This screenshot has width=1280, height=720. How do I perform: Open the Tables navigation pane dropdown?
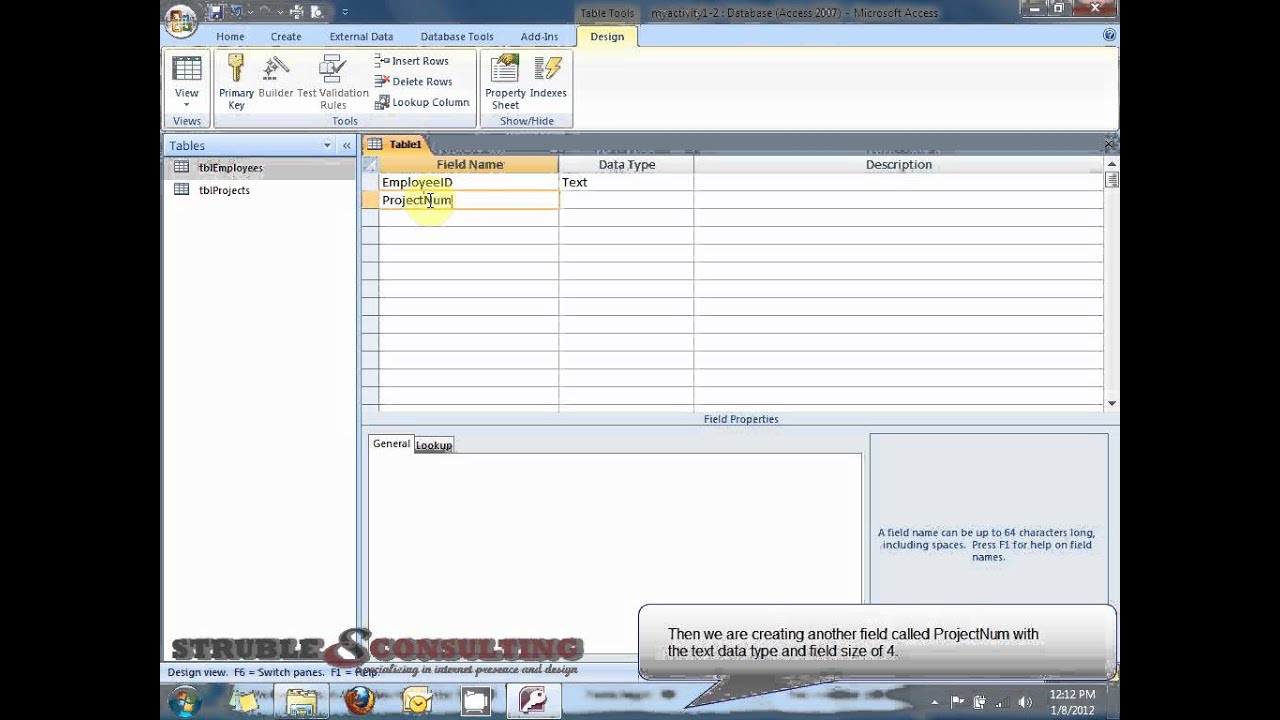coord(326,145)
